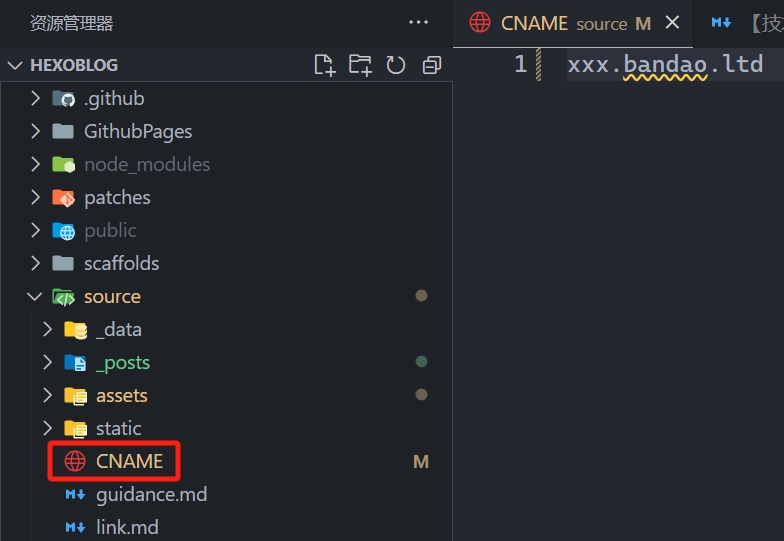Collapse the HEXOBLOG root section
The image size is (784, 541).
(15, 65)
